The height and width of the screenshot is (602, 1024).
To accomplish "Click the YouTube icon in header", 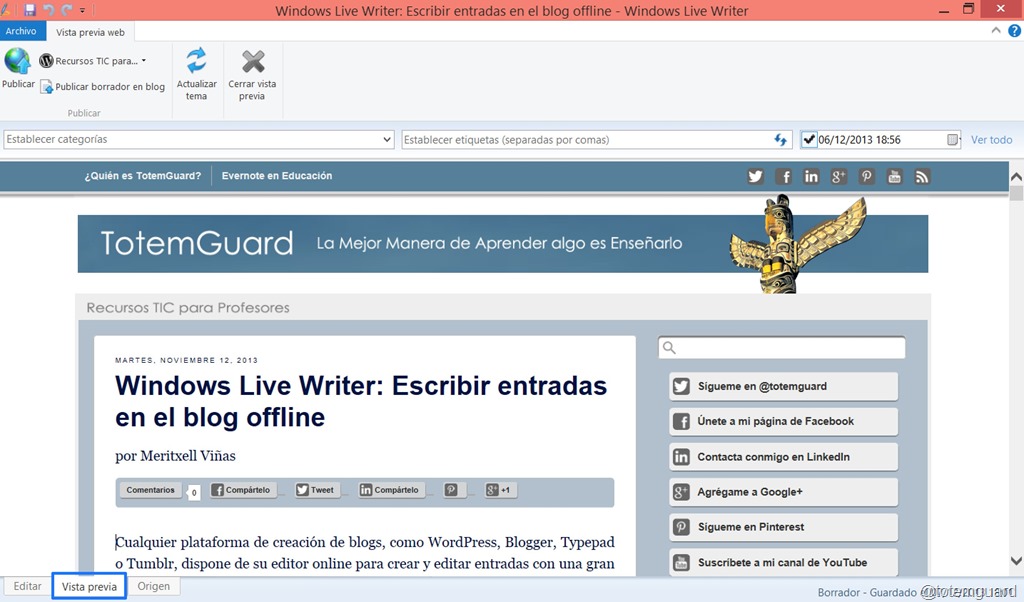I will coord(894,176).
